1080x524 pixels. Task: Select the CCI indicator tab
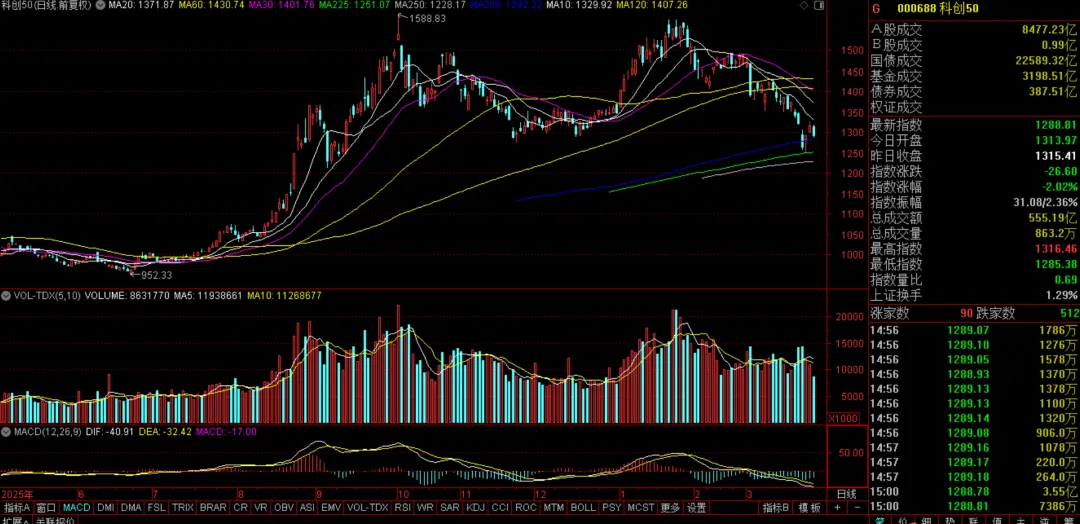tap(500, 507)
